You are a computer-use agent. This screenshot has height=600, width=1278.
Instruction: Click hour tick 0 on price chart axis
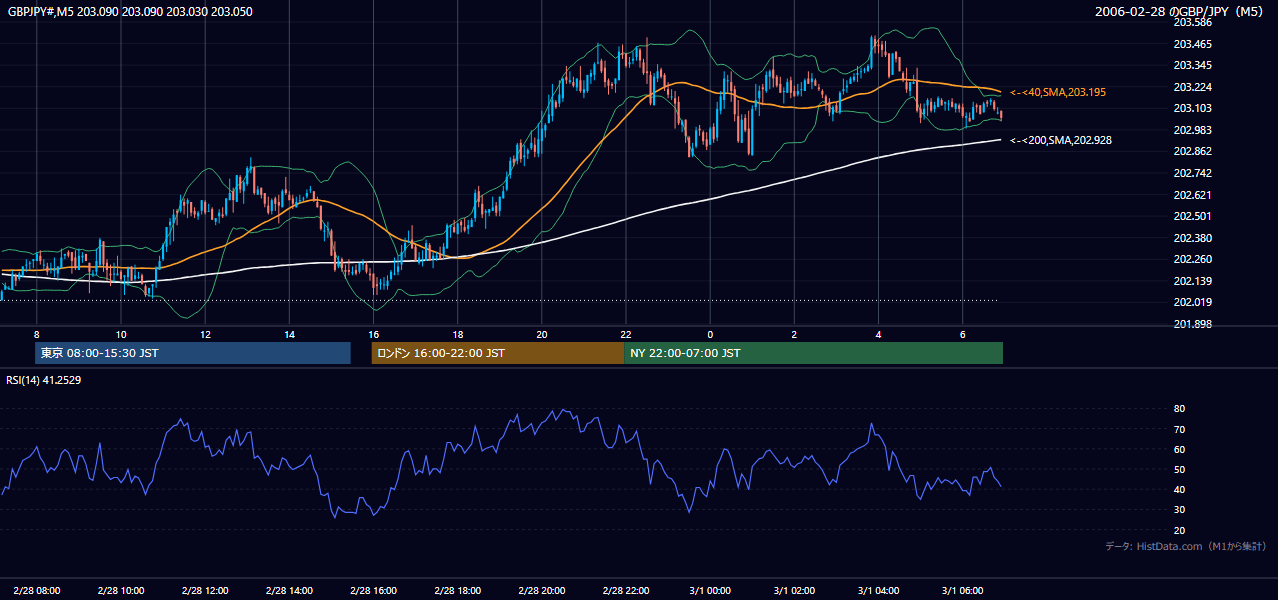[x=710, y=334]
